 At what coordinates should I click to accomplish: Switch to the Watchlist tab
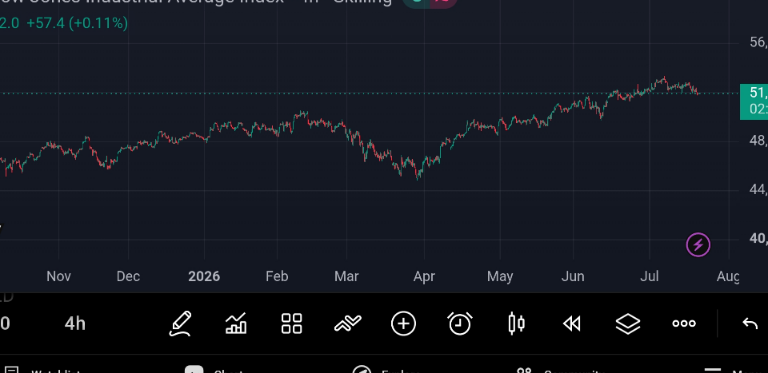(x=41, y=370)
